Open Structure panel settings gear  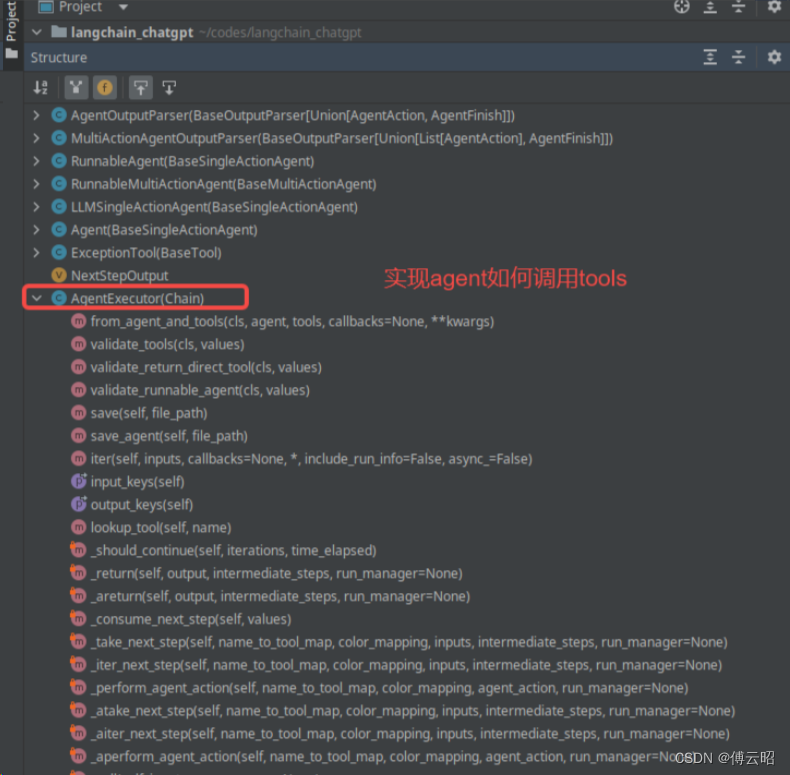click(774, 57)
